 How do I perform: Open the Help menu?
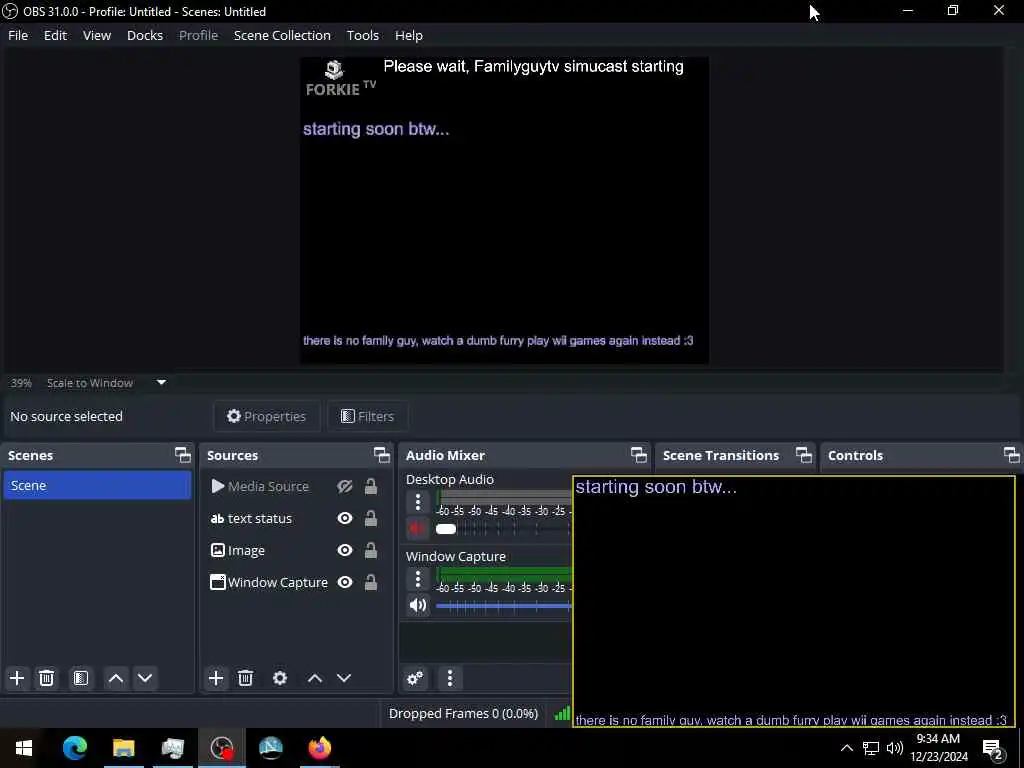point(409,35)
